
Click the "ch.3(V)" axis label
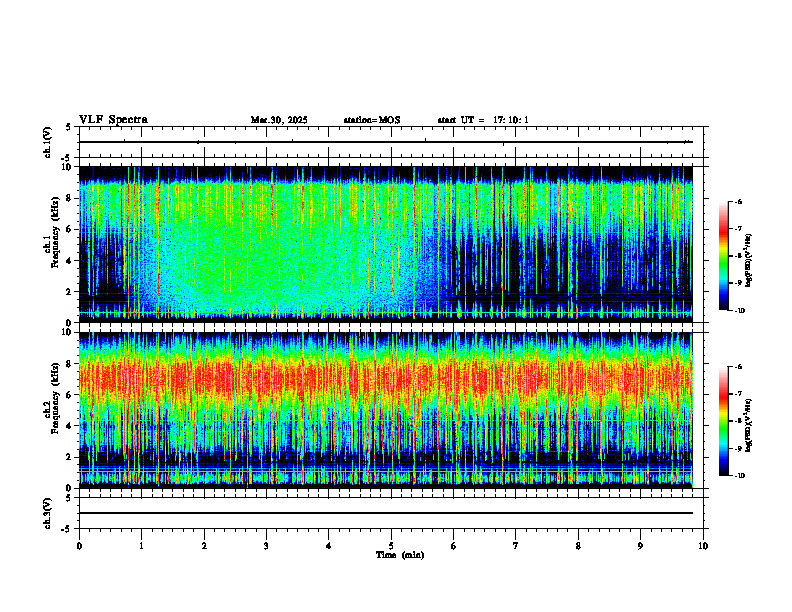click(48, 513)
